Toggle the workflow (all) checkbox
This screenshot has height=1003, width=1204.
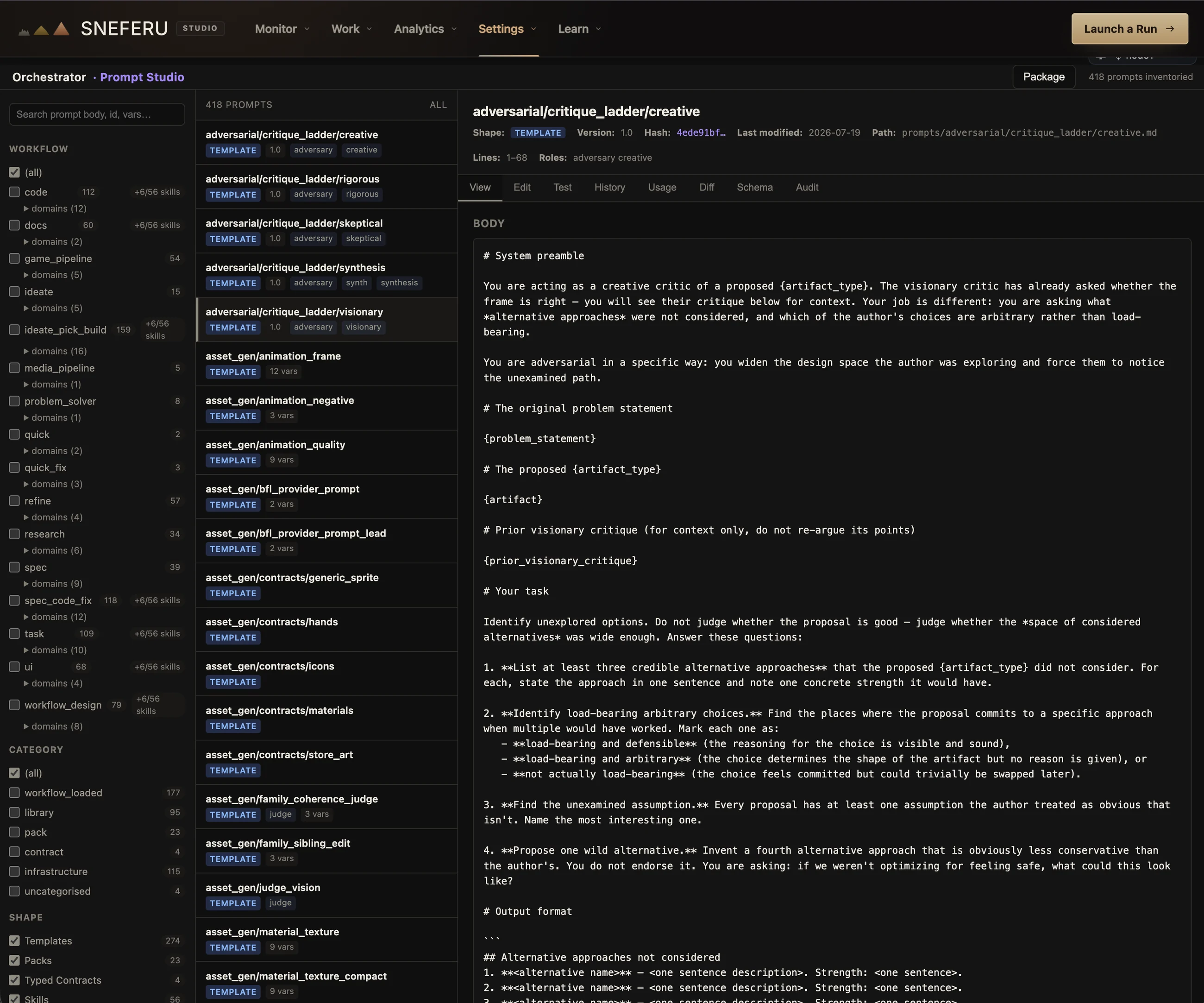(x=14, y=172)
